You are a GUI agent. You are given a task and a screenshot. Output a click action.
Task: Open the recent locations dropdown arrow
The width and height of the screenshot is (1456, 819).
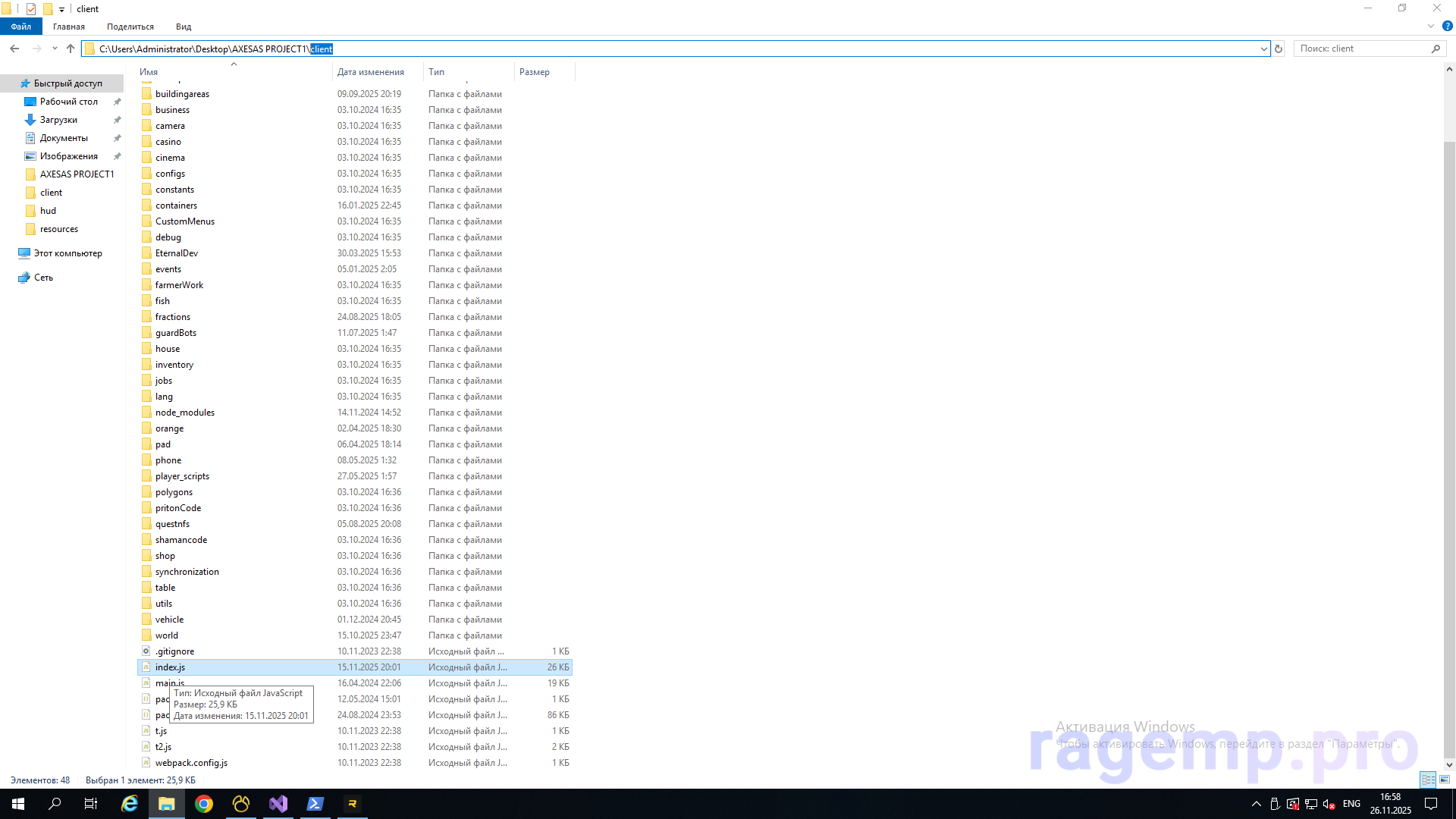pos(55,49)
